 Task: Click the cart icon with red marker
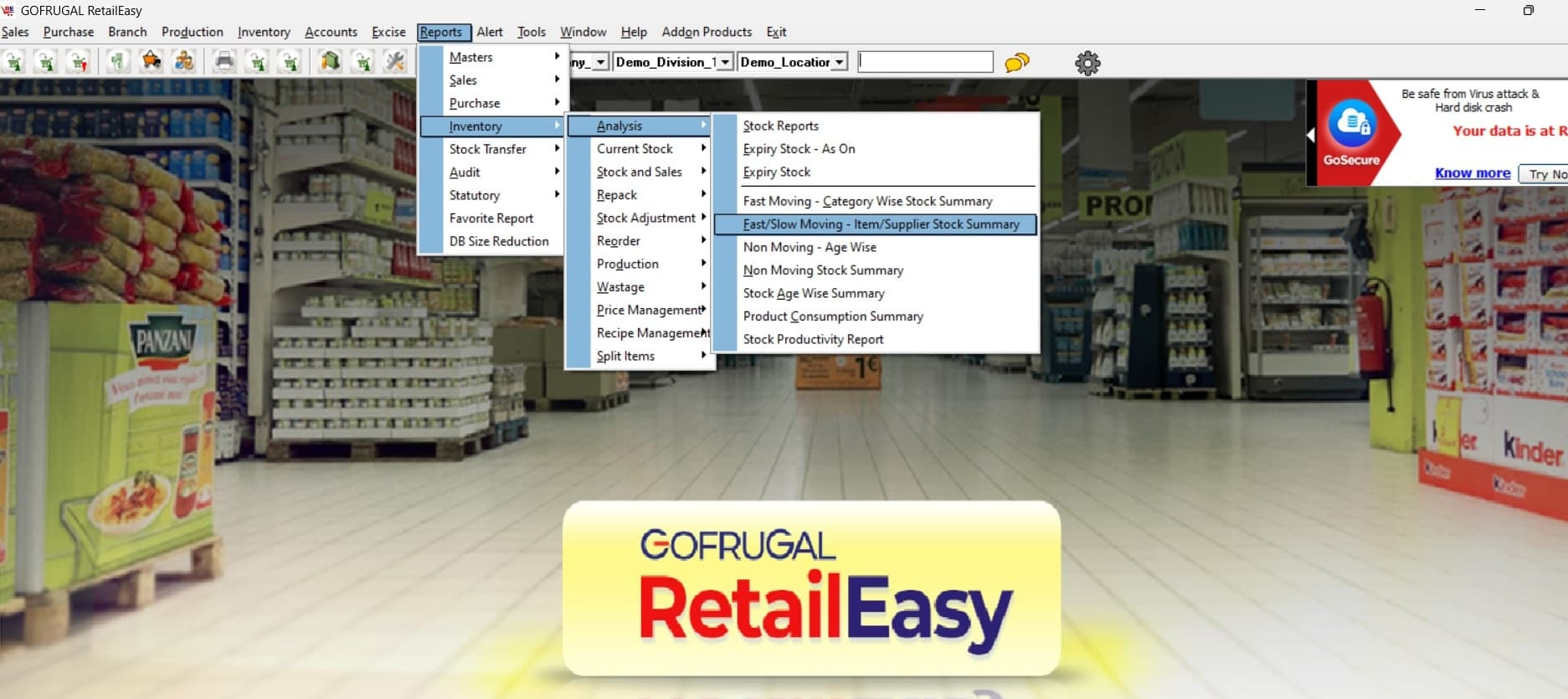click(78, 62)
